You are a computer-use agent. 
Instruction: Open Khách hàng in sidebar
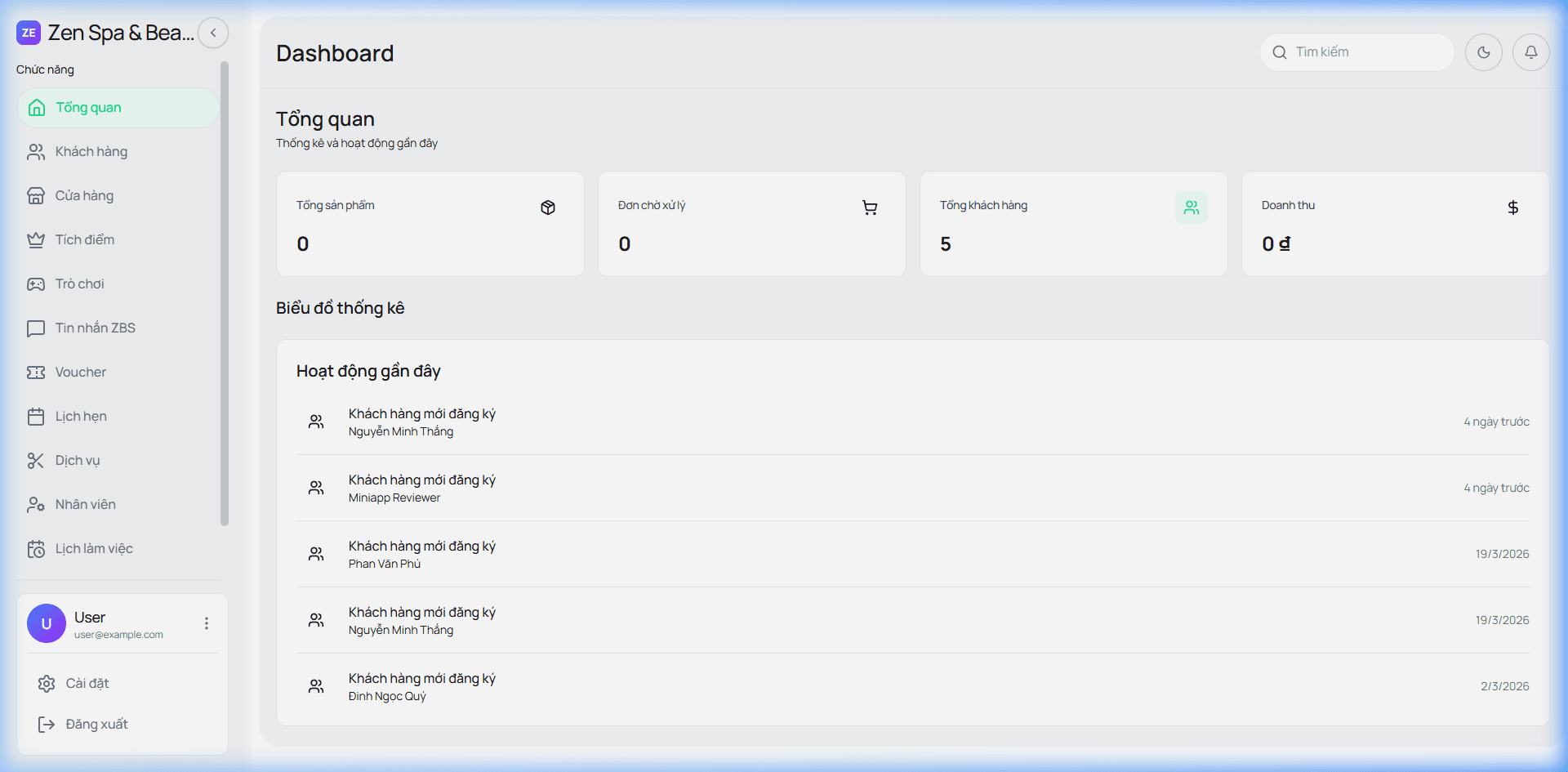pyautogui.click(x=91, y=152)
